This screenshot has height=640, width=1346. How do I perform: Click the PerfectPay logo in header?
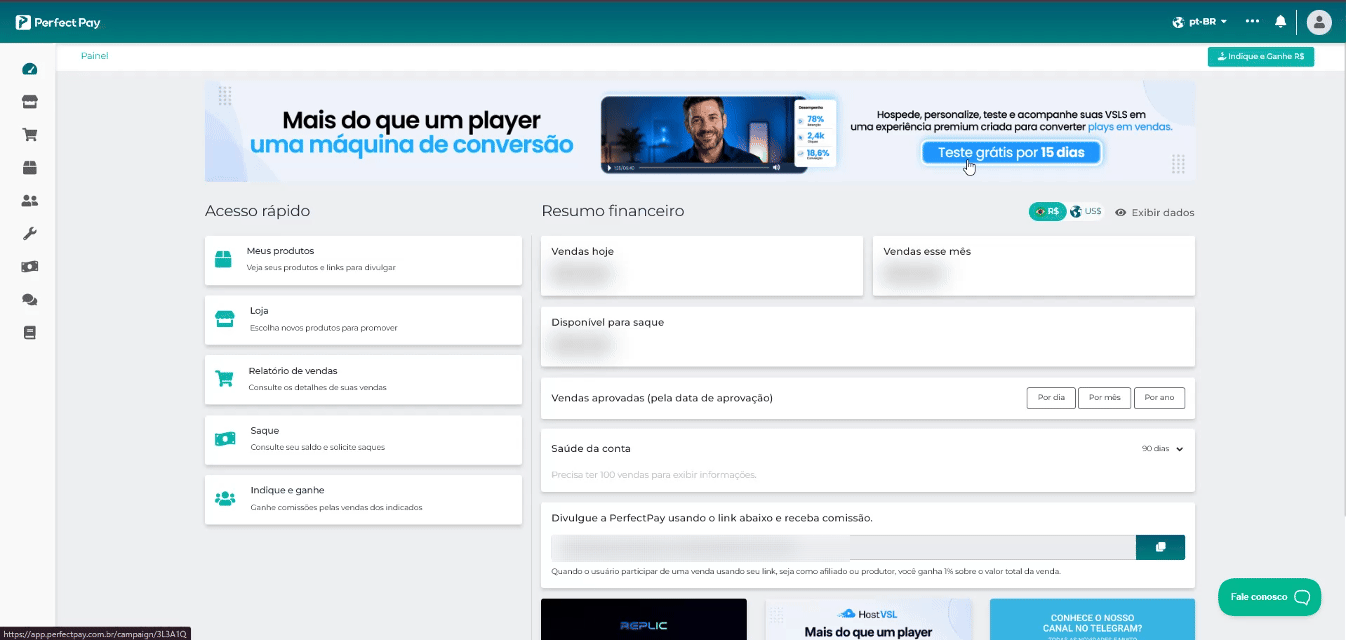(x=58, y=22)
